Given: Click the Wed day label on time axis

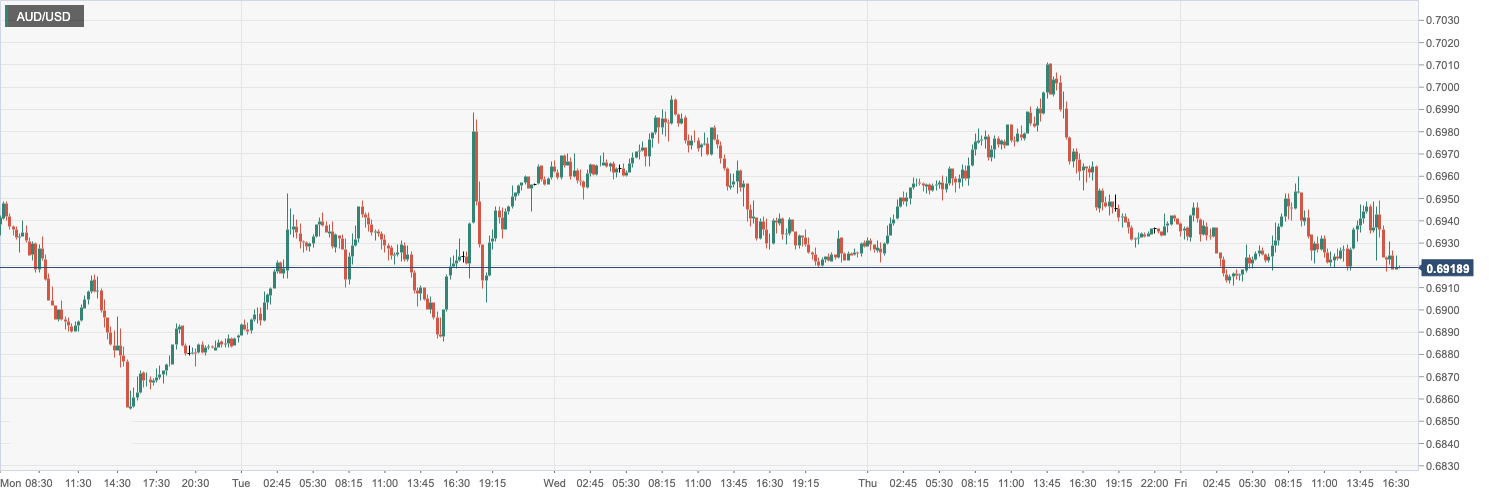Looking at the screenshot, I should click(555, 483).
